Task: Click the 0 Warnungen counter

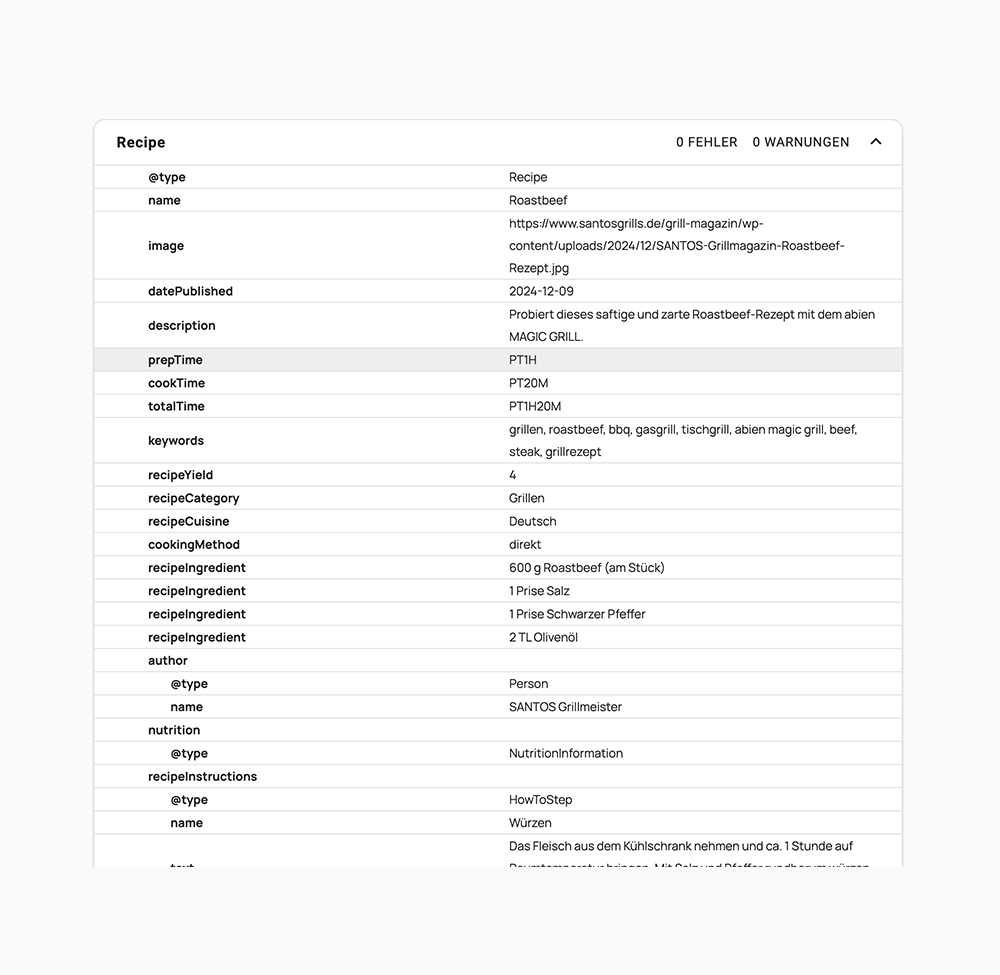Action: (800, 142)
